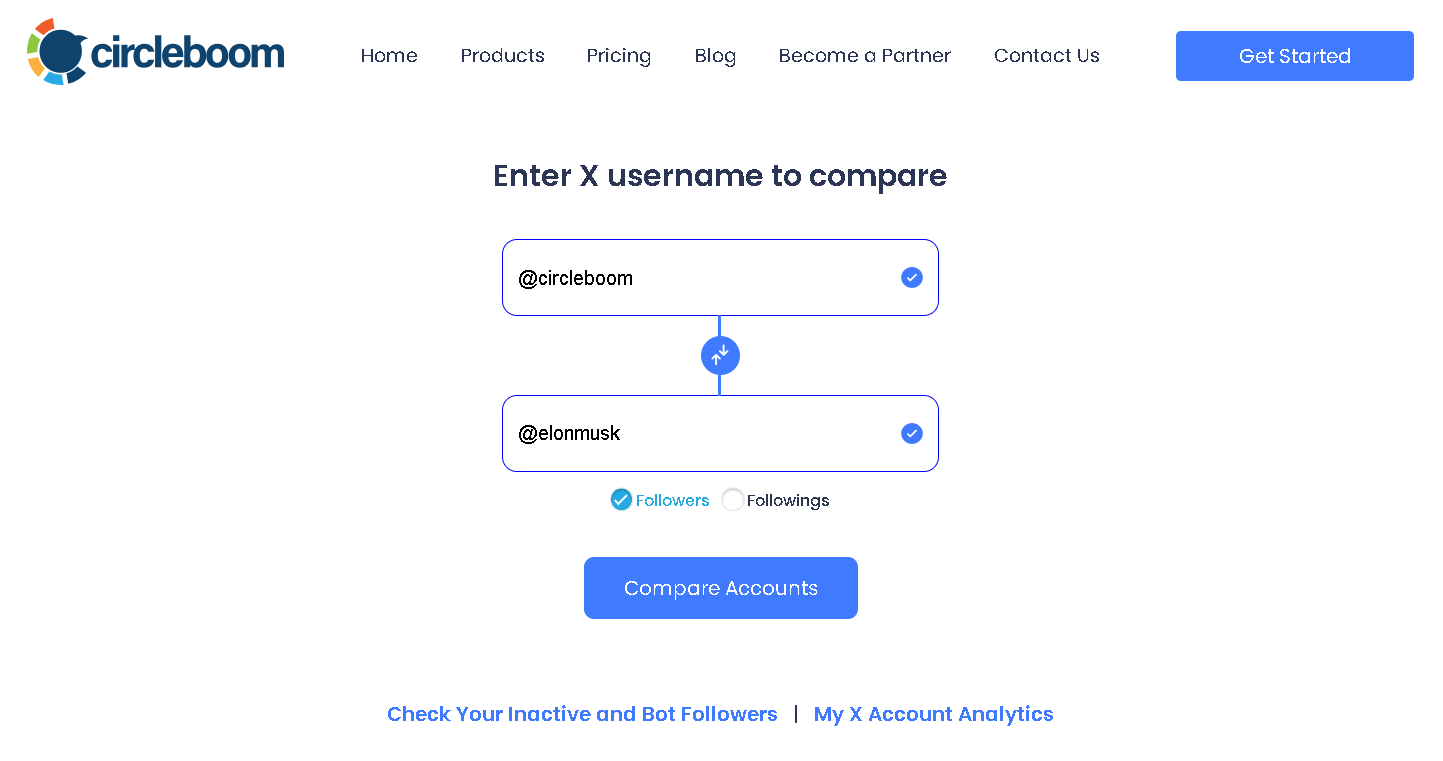Image resolution: width=1443 pixels, height=761 pixels.
Task: Toggle the comparison mode to Followings
Action: (733, 499)
